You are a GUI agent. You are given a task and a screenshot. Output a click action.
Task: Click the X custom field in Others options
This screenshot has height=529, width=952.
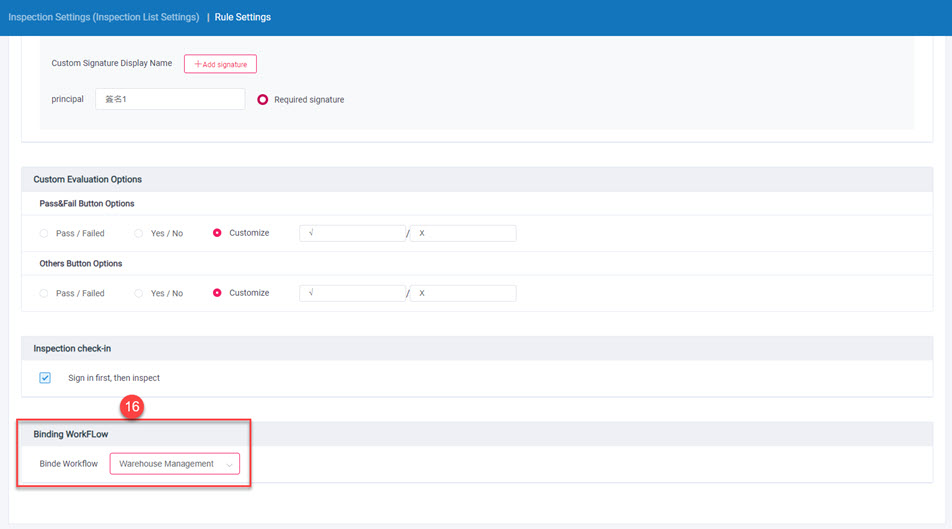click(463, 293)
